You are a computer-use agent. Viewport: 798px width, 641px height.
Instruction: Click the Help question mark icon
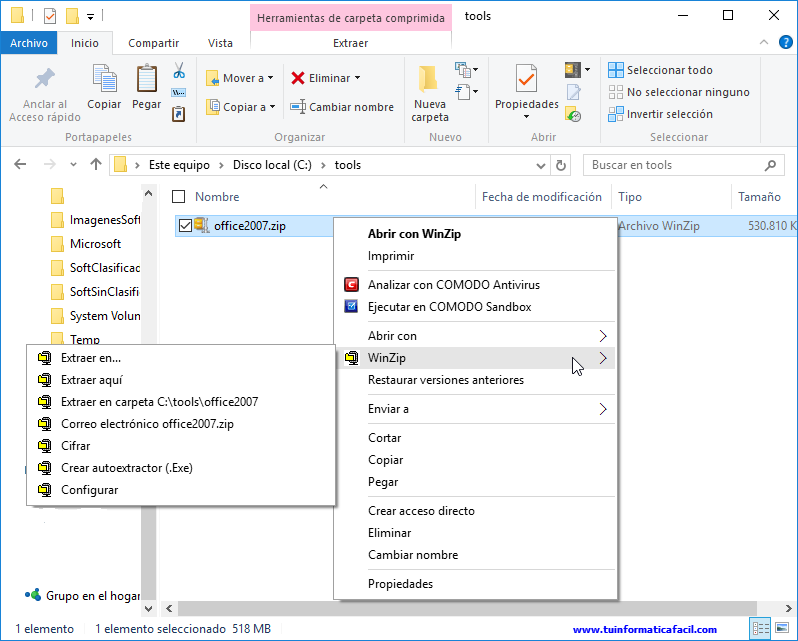785,42
